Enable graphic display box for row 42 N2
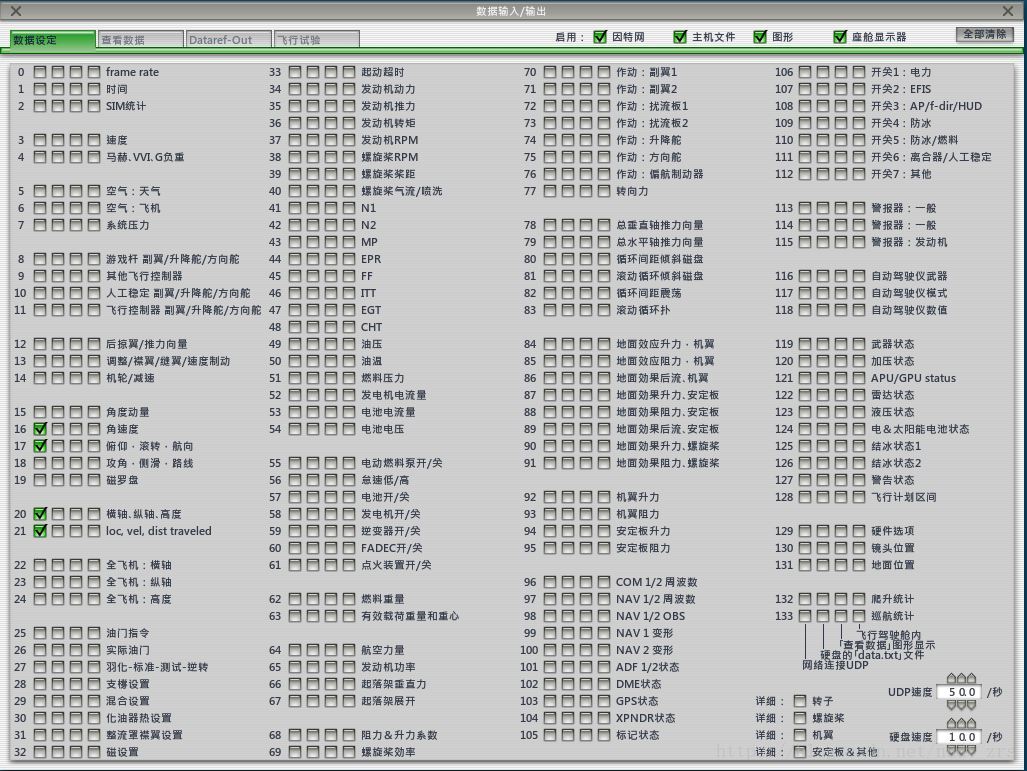Screen dimensions: 1027x771 click(x=331, y=225)
